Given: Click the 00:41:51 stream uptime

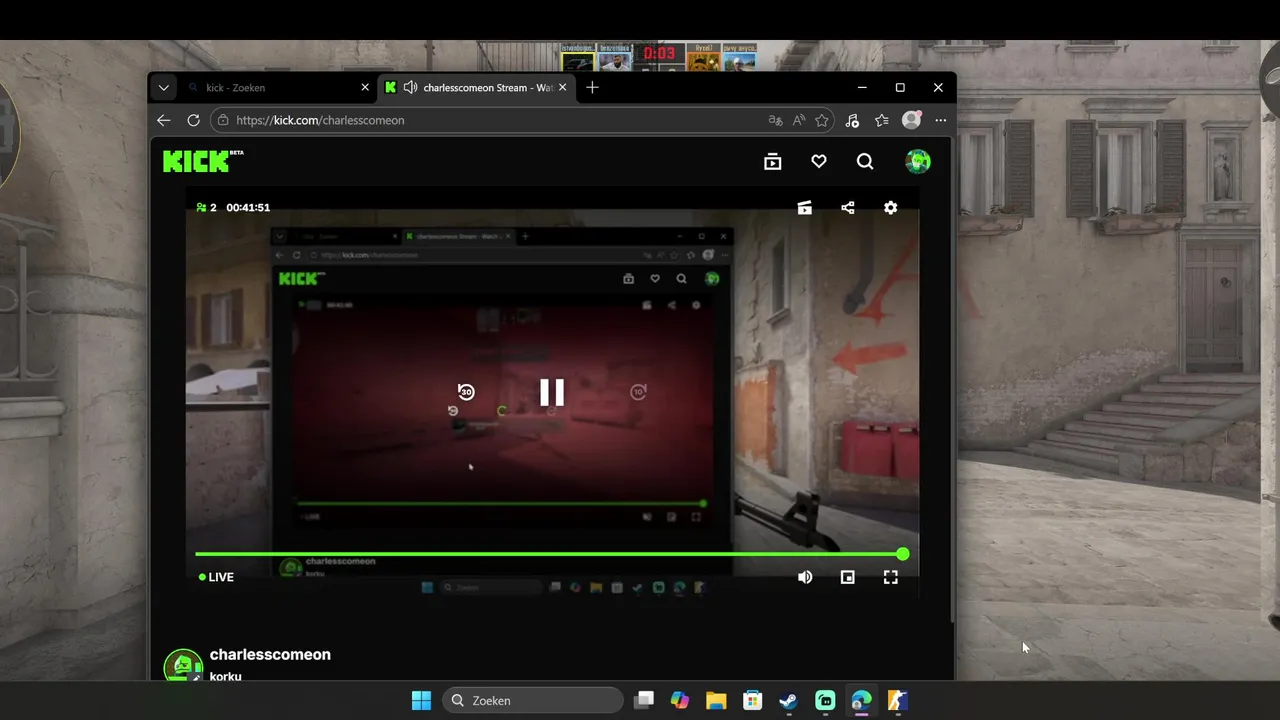Looking at the screenshot, I should pos(248,208).
